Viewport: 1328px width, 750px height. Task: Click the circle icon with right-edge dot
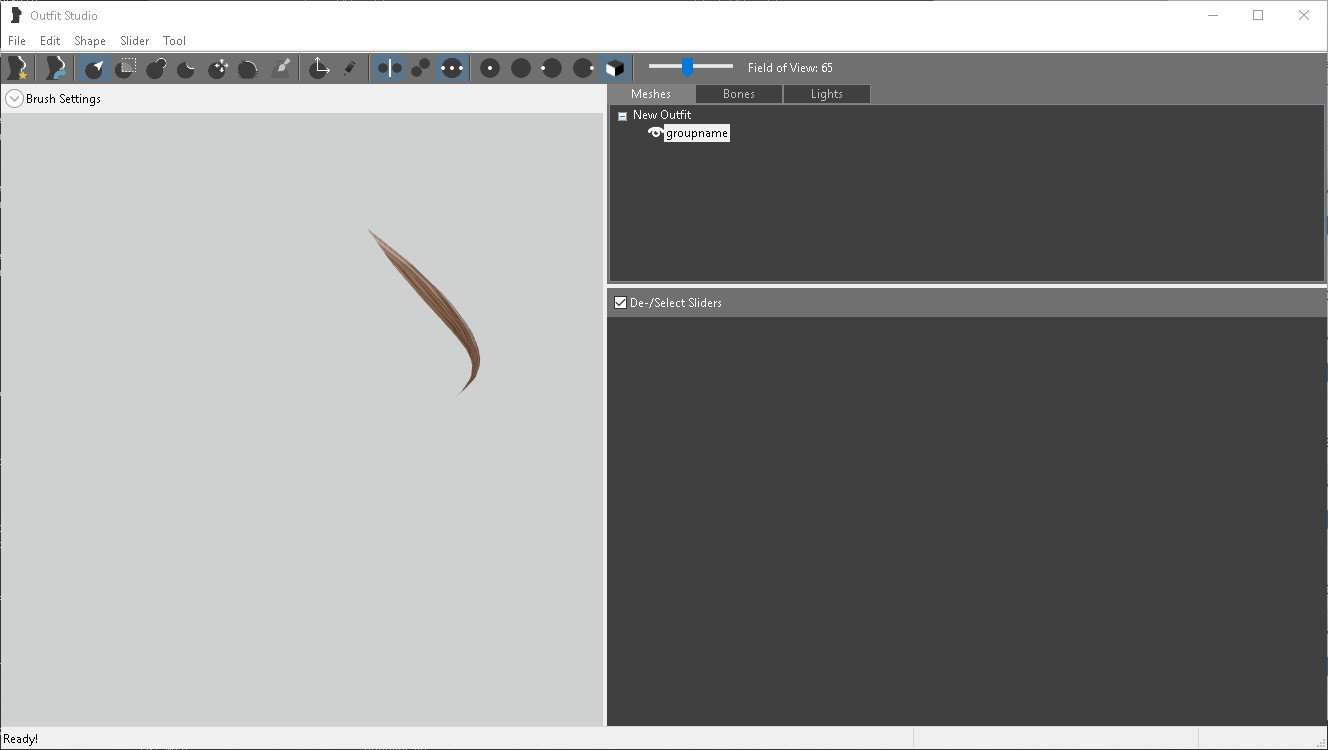pos(583,68)
